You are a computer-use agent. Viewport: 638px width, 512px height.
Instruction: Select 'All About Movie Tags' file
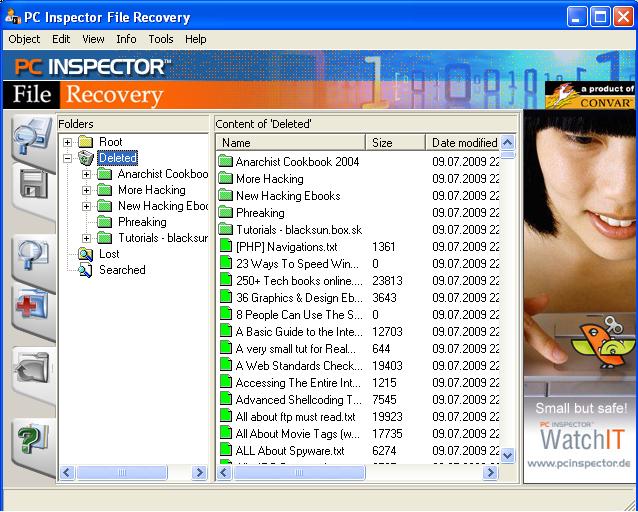298,433
